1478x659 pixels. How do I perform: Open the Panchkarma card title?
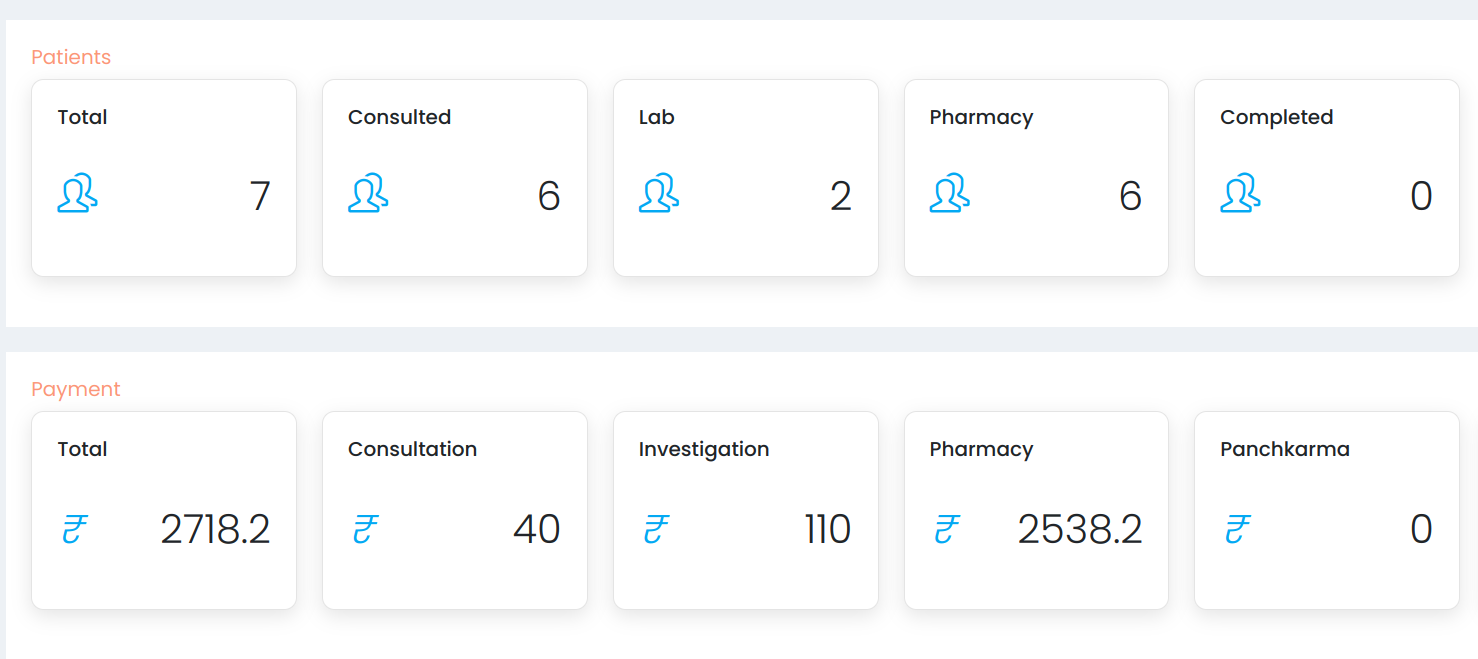pyautogui.click(x=1285, y=450)
